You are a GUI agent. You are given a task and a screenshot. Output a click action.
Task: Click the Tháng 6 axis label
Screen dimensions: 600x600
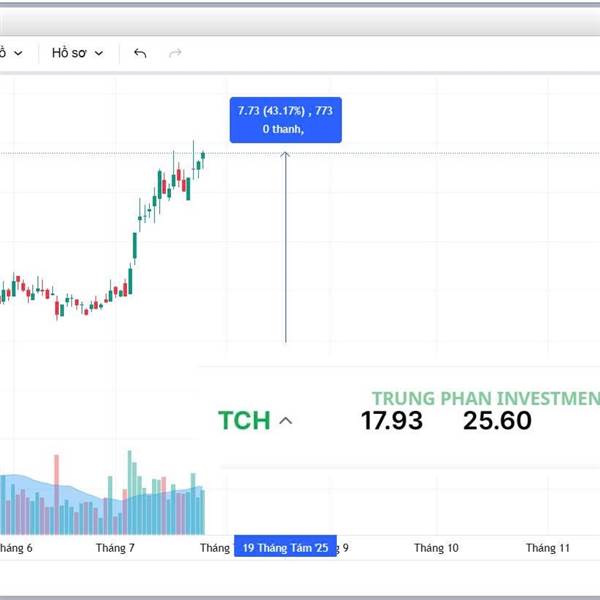pos(15,548)
